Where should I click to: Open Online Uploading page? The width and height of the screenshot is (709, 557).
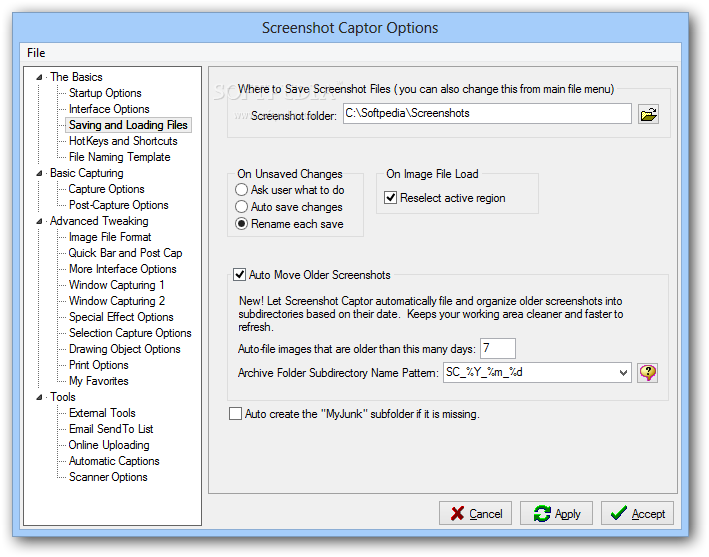click(109, 445)
